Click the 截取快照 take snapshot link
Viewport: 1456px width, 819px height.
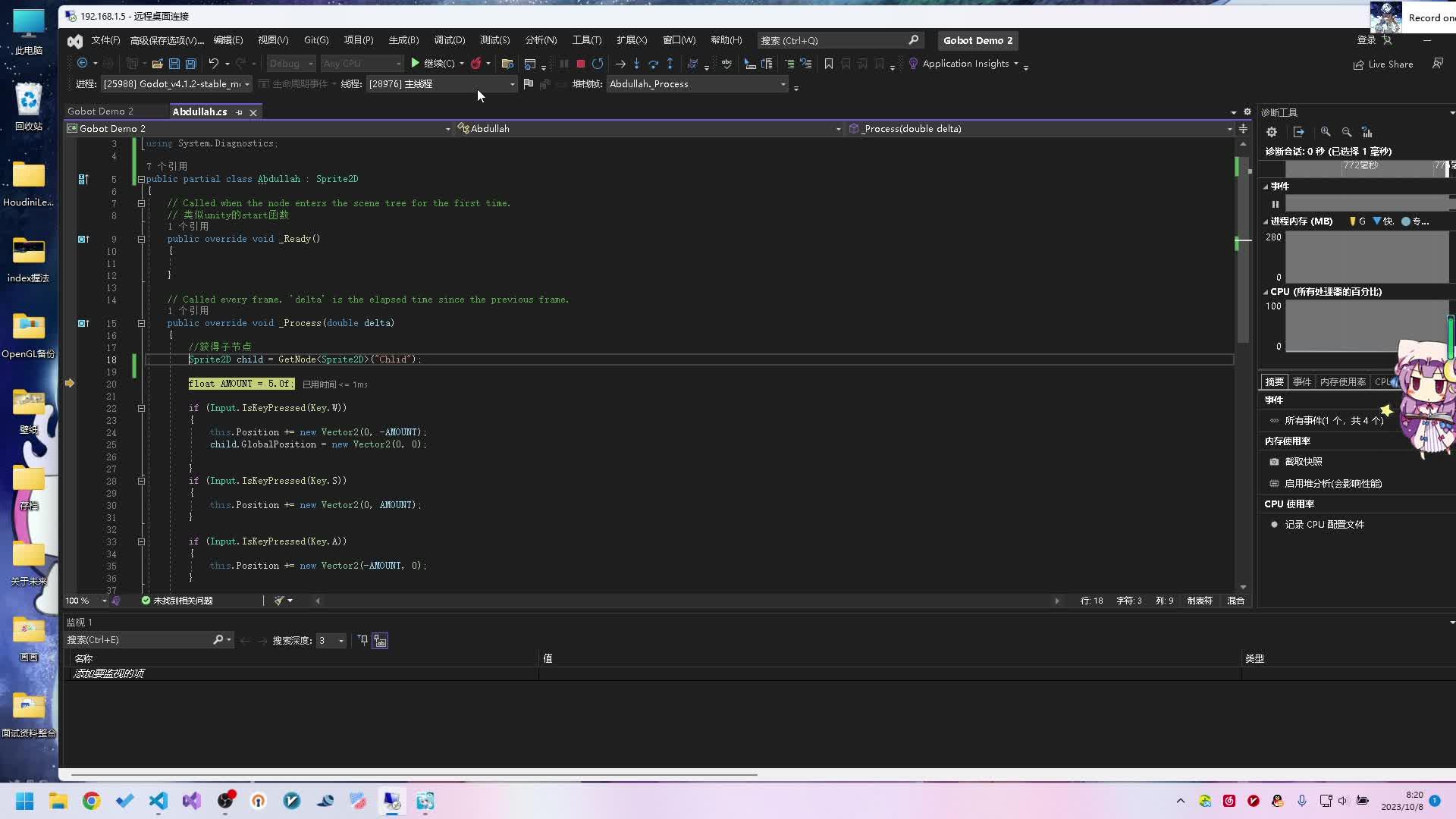pyautogui.click(x=1303, y=461)
